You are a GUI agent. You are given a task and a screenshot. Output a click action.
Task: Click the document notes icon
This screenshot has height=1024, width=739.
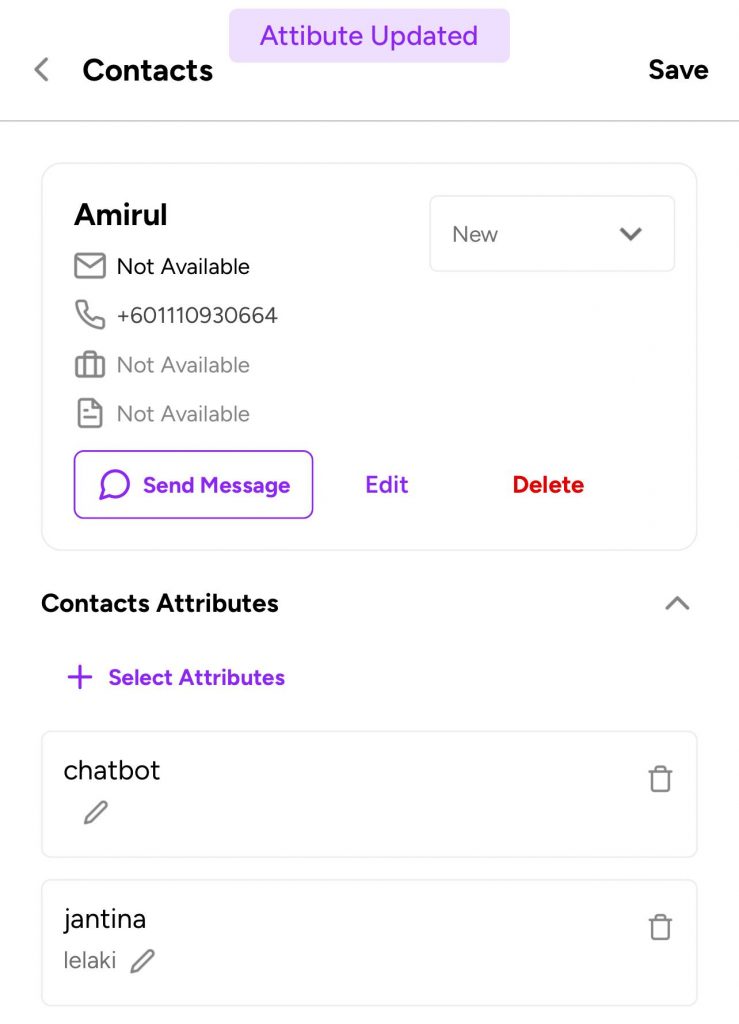click(90, 413)
